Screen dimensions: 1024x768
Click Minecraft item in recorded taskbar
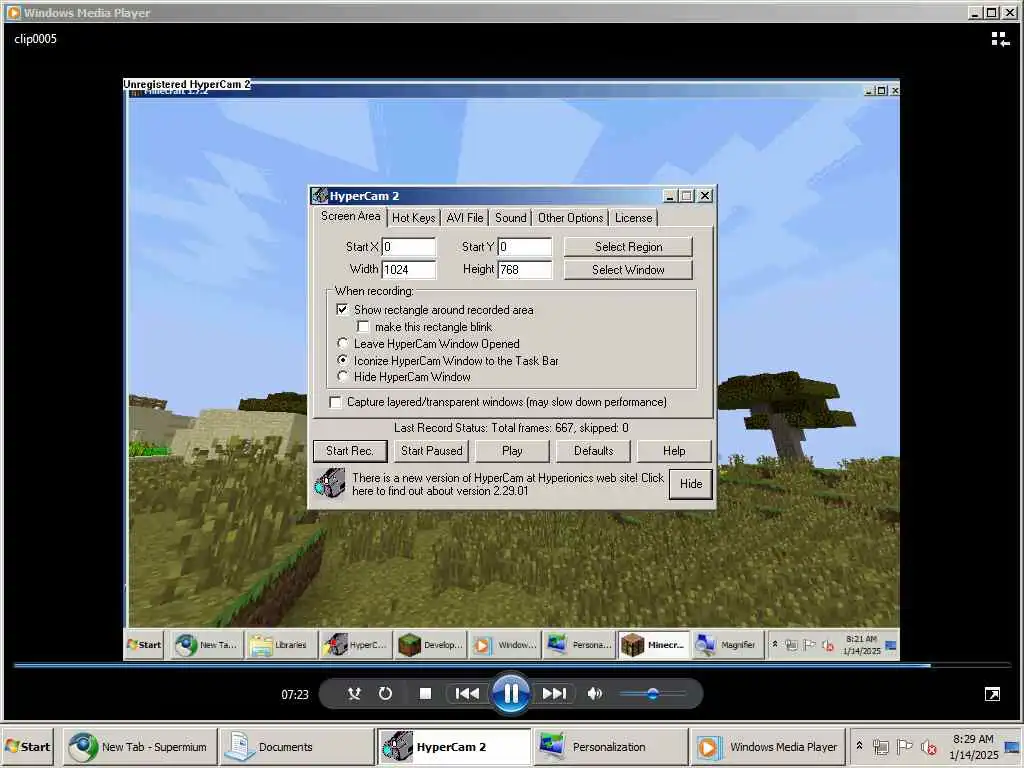coord(654,645)
